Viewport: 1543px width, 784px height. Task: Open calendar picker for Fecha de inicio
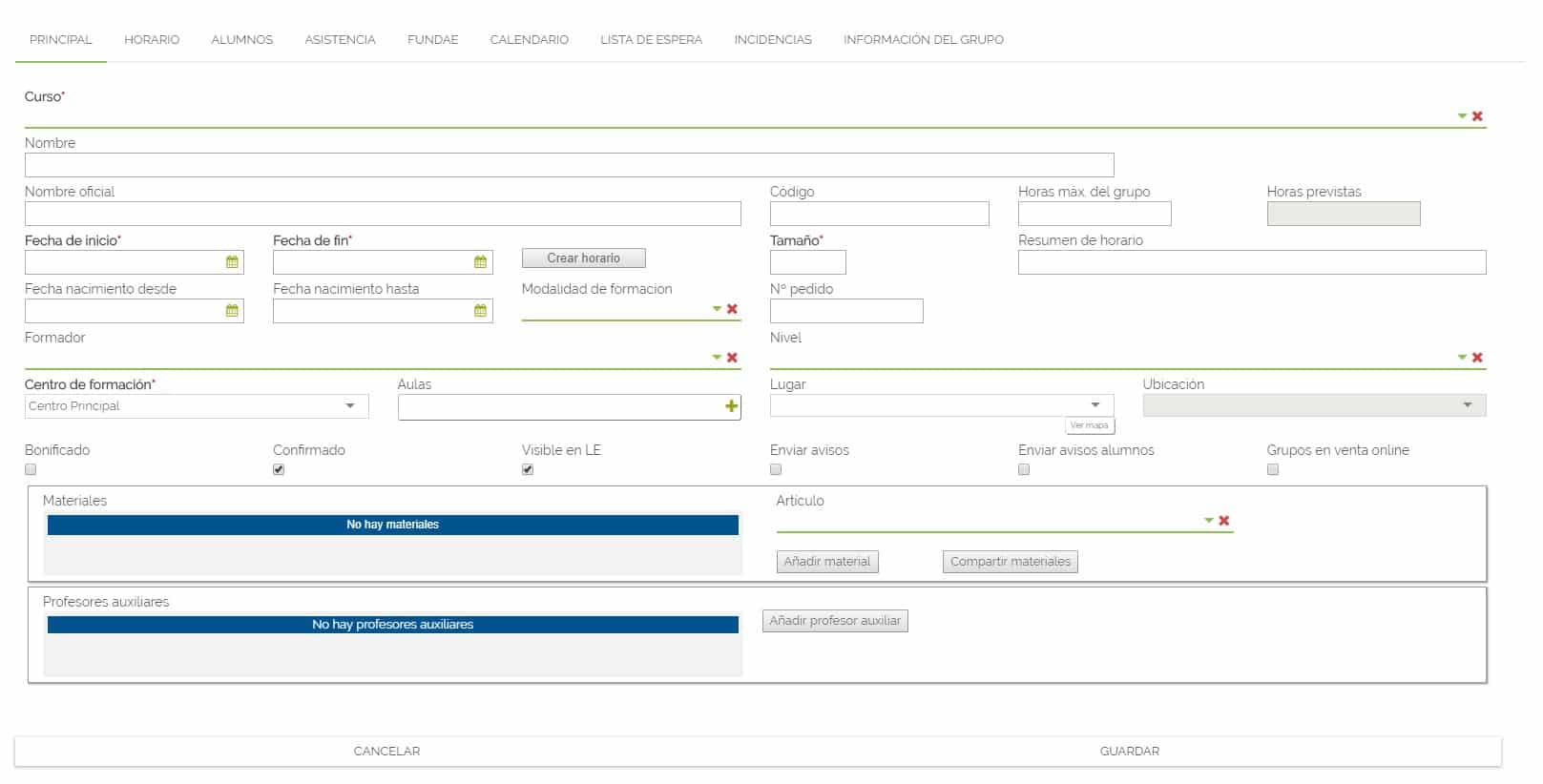232,262
